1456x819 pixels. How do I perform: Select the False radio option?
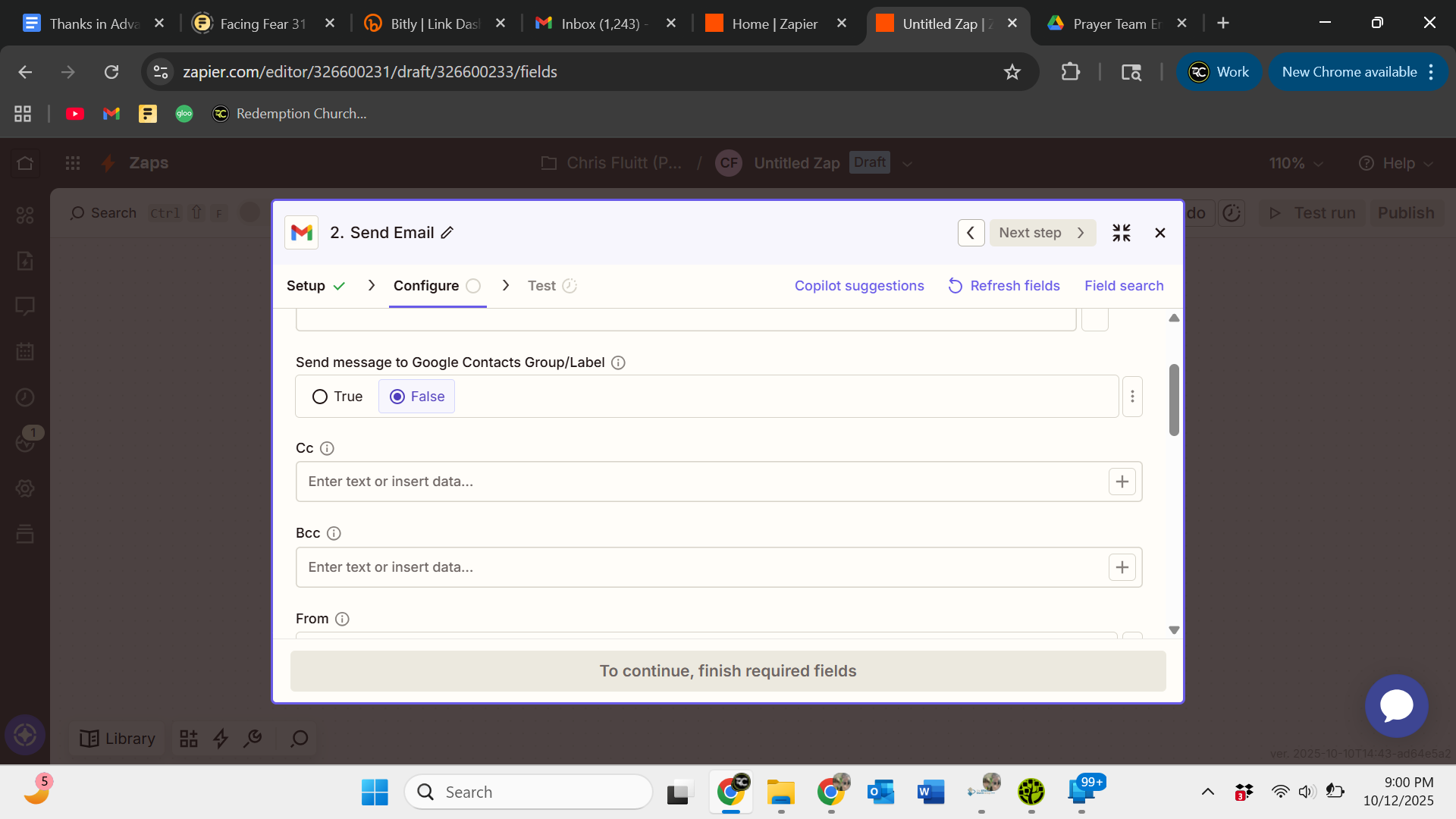[397, 397]
